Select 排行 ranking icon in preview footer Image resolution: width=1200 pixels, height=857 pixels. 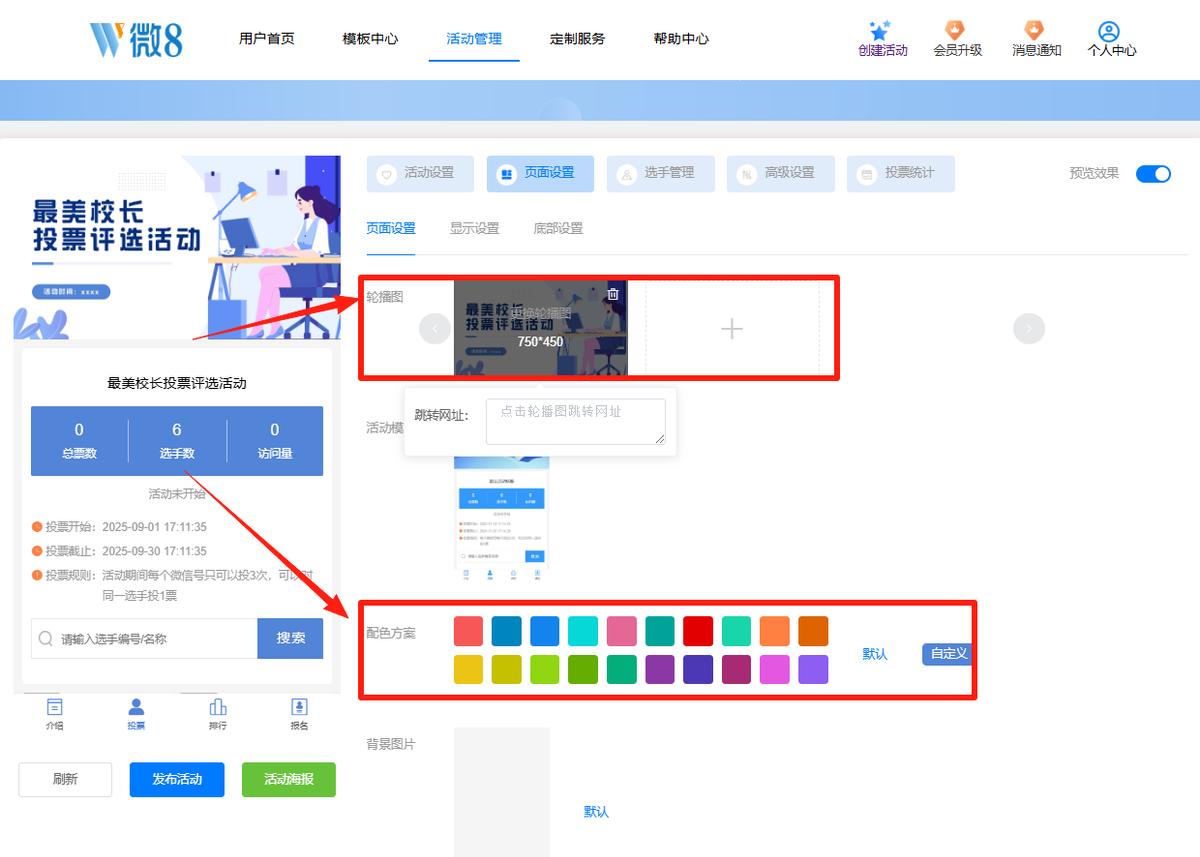(x=218, y=707)
